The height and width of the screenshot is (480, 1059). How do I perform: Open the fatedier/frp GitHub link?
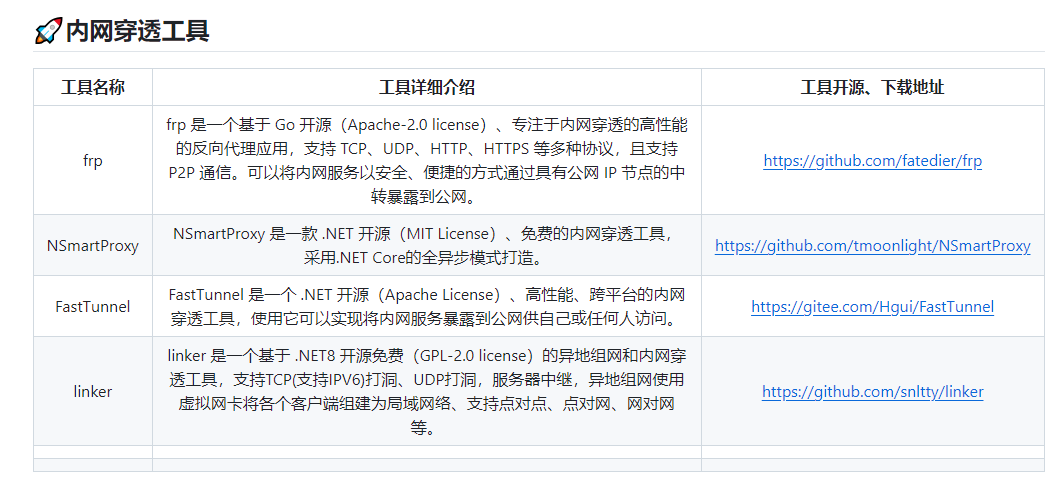click(x=872, y=160)
